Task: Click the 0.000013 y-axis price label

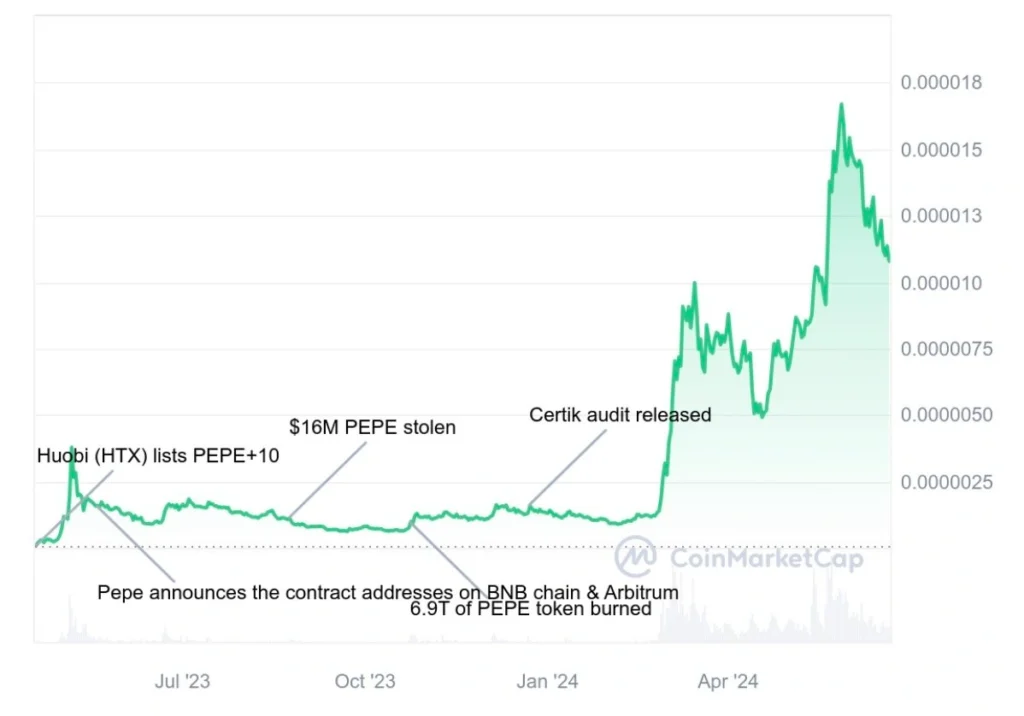Action: (941, 216)
